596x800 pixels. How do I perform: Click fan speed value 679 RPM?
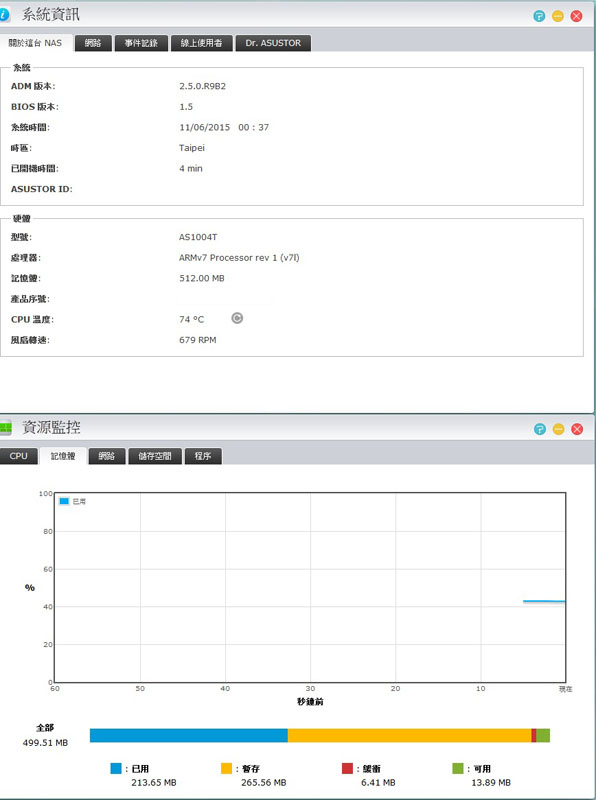[x=197, y=340]
